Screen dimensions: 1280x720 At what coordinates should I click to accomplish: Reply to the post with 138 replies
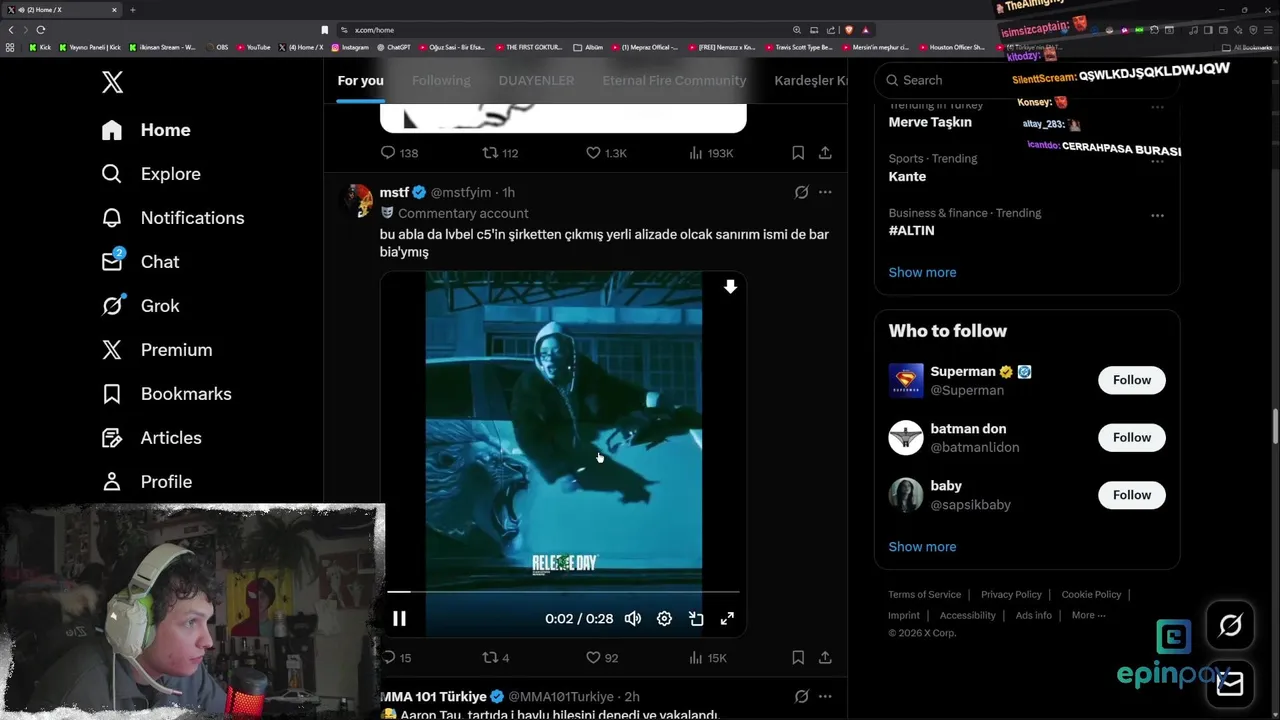click(x=399, y=153)
